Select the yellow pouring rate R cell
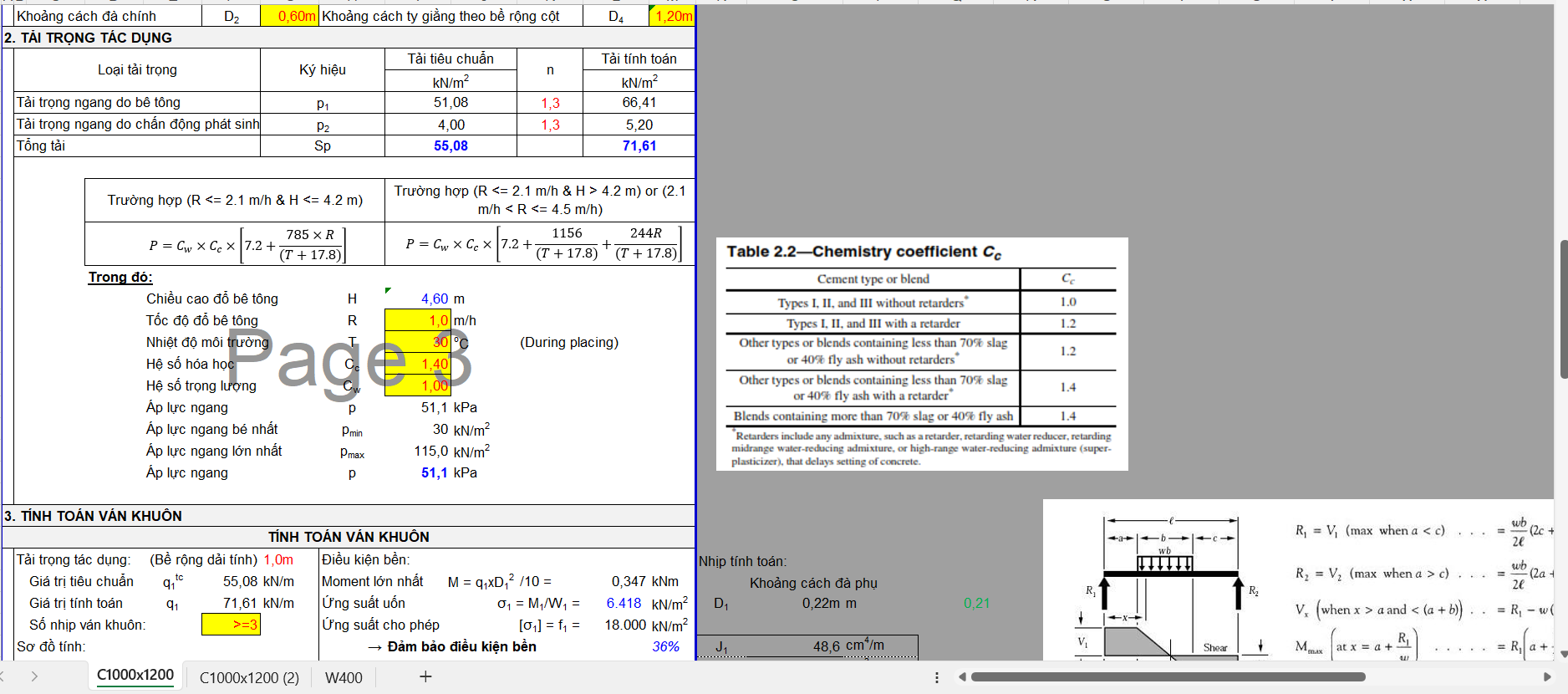The width and height of the screenshot is (1568, 694). (x=418, y=320)
